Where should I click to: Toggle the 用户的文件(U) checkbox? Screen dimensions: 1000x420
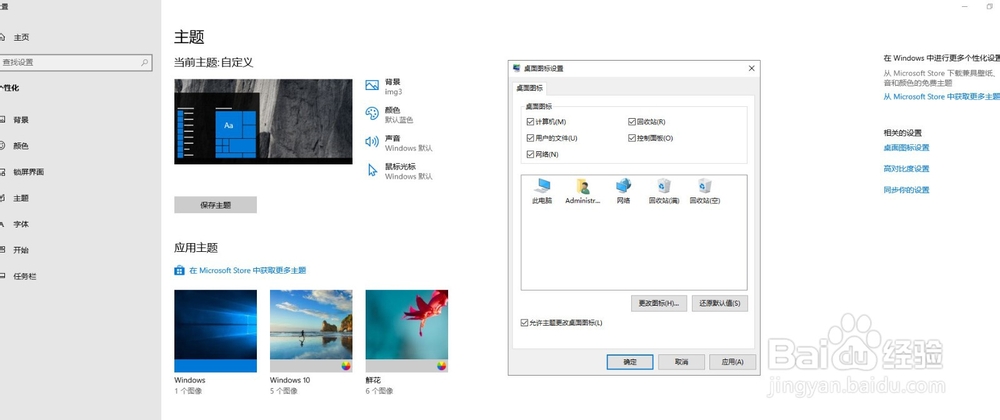point(530,138)
